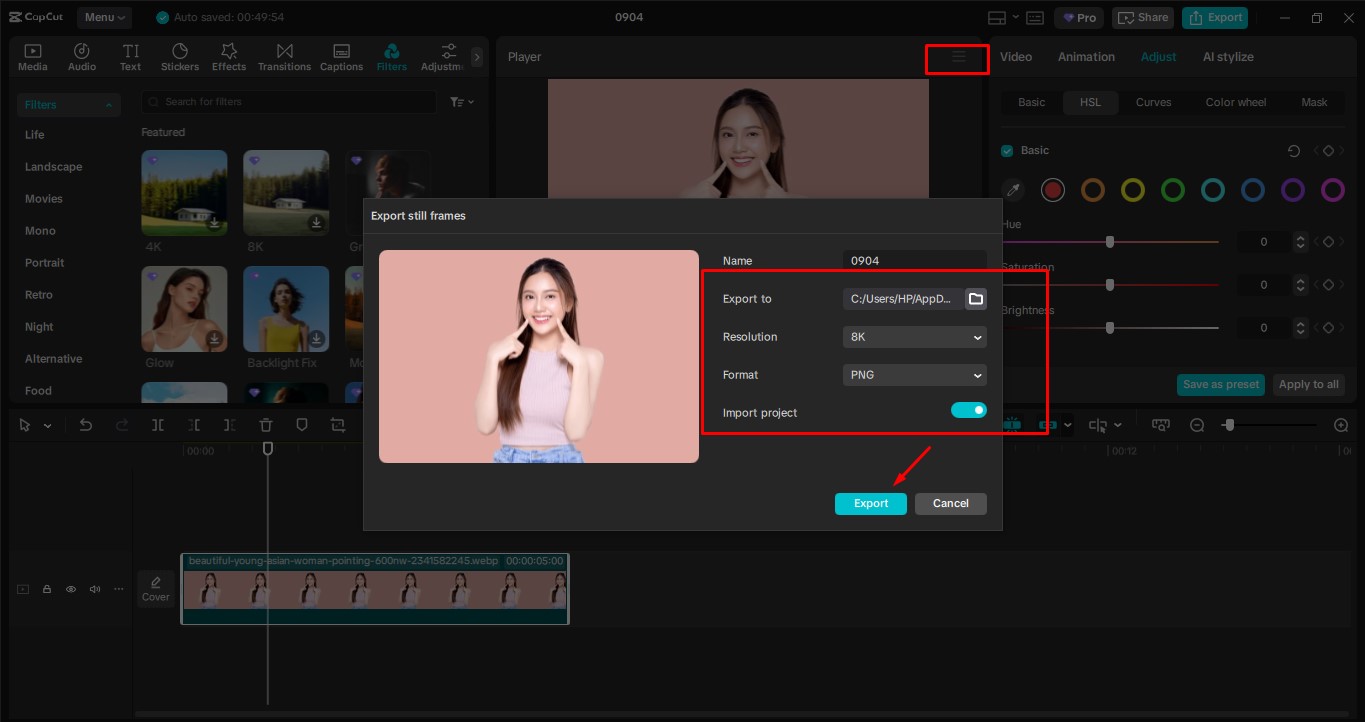Open the Format dropdown showing PNG
Image resolution: width=1365 pixels, height=722 pixels.
tap(913, 374)
